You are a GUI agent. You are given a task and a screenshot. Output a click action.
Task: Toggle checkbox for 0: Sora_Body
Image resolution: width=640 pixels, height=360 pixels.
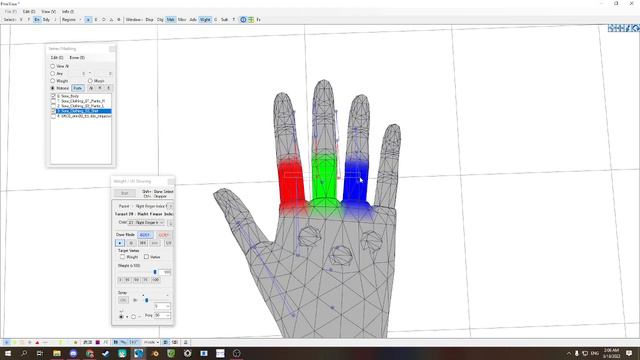pyautogui.click(x=53, y=96)
